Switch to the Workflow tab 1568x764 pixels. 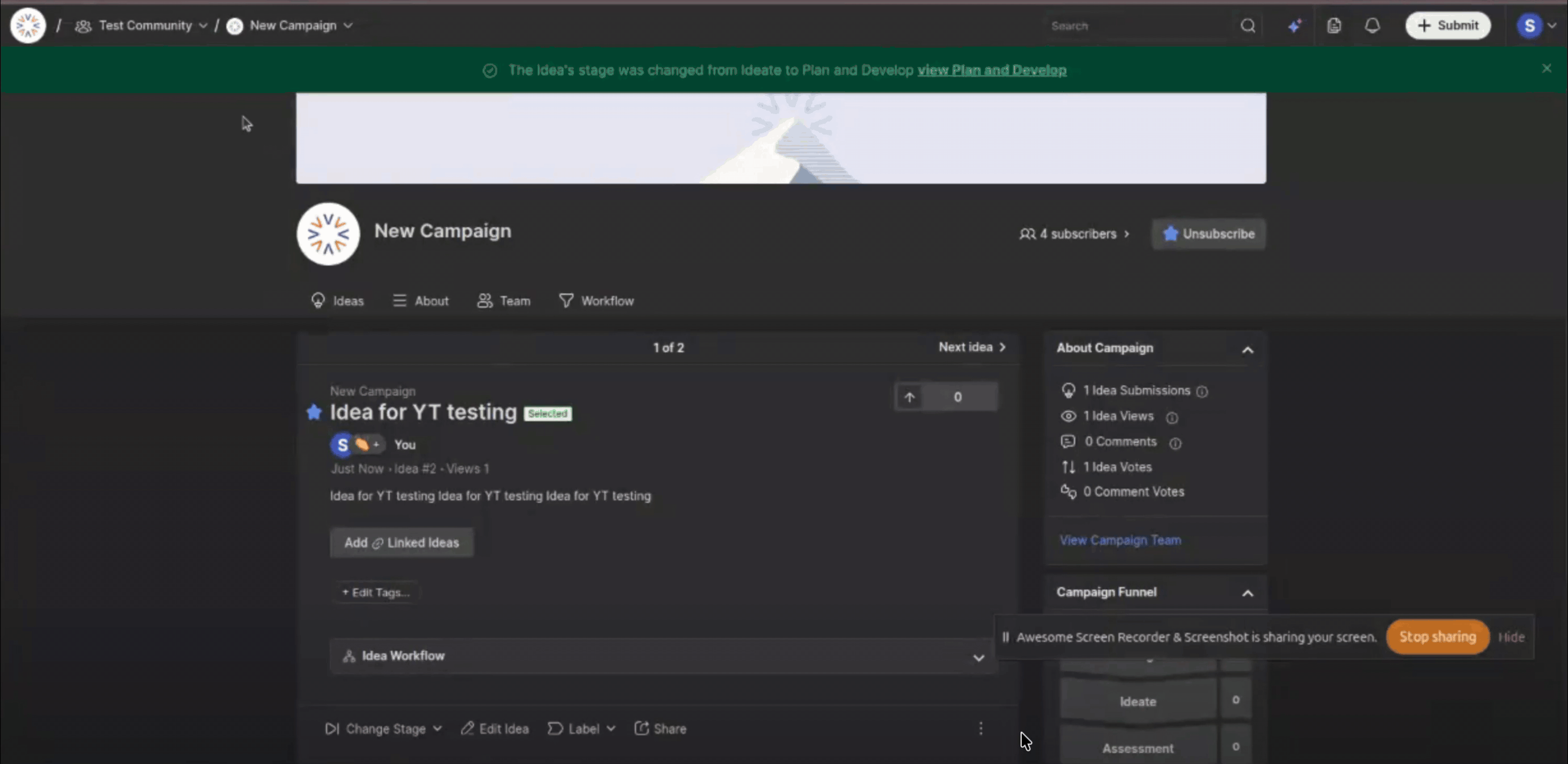(597, 301)
